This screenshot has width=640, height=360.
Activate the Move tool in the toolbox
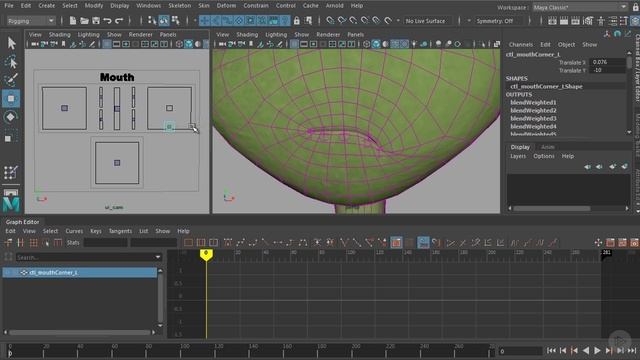coord(11,98)
